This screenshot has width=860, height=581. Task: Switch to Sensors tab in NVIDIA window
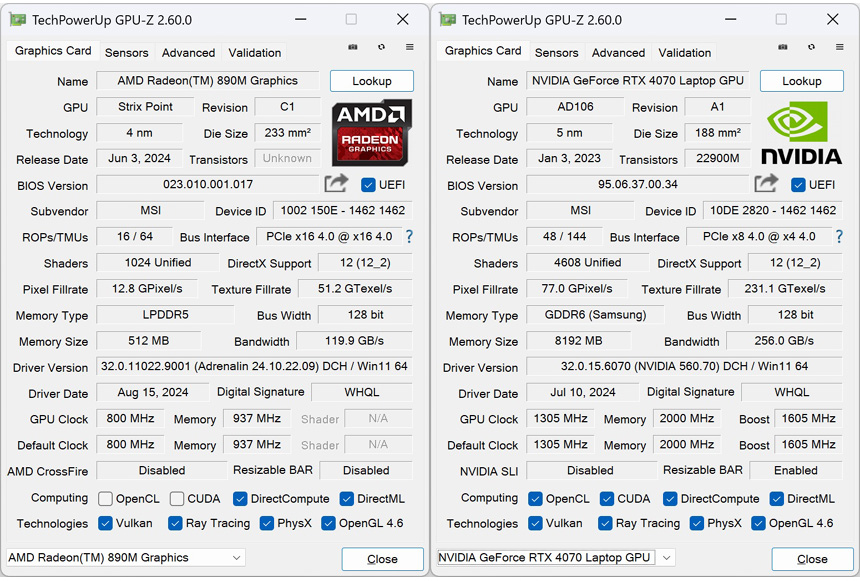[557, 53]
